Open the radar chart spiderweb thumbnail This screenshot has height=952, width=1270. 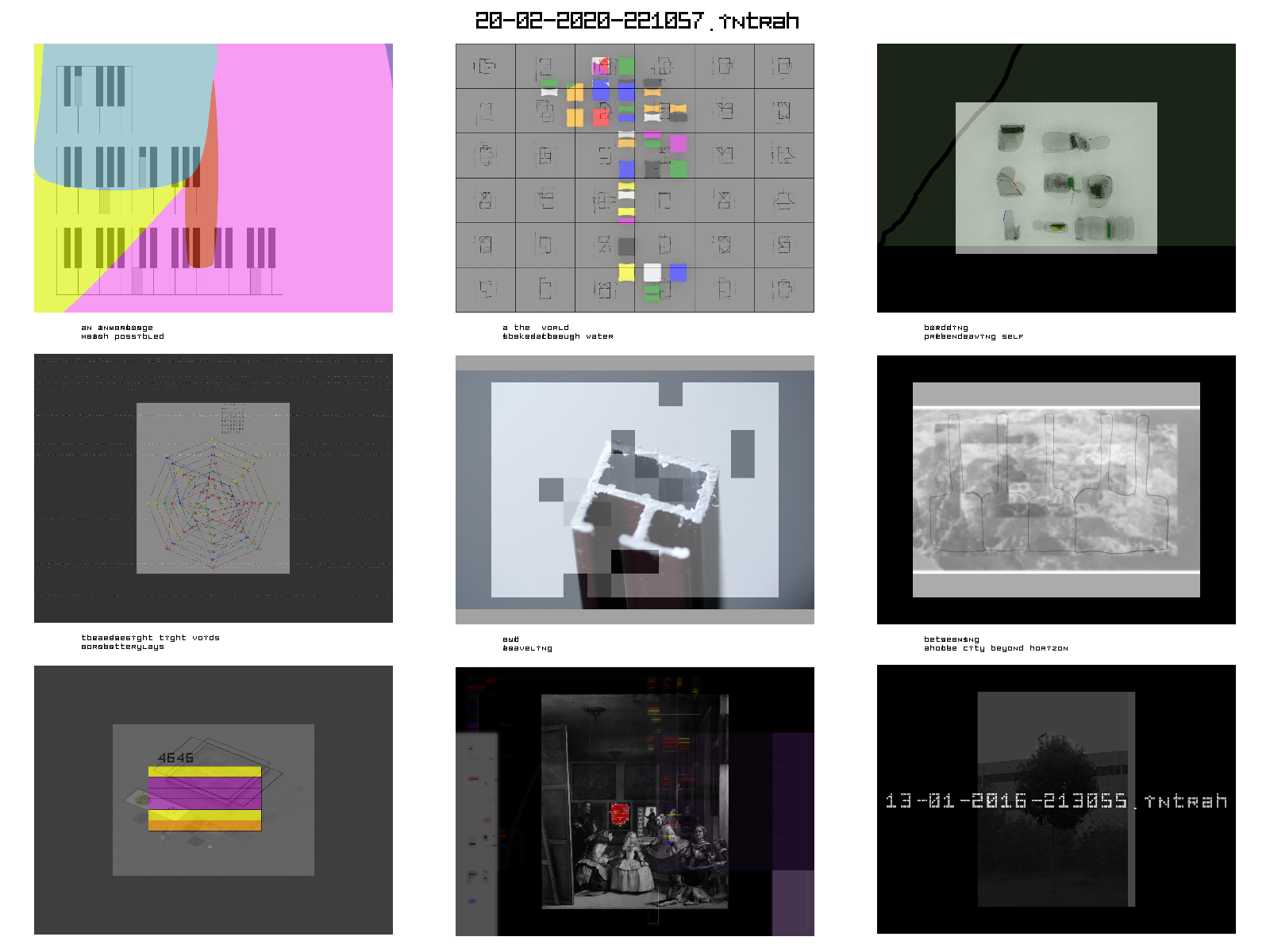pyautogui.click(x=213, y=488)
